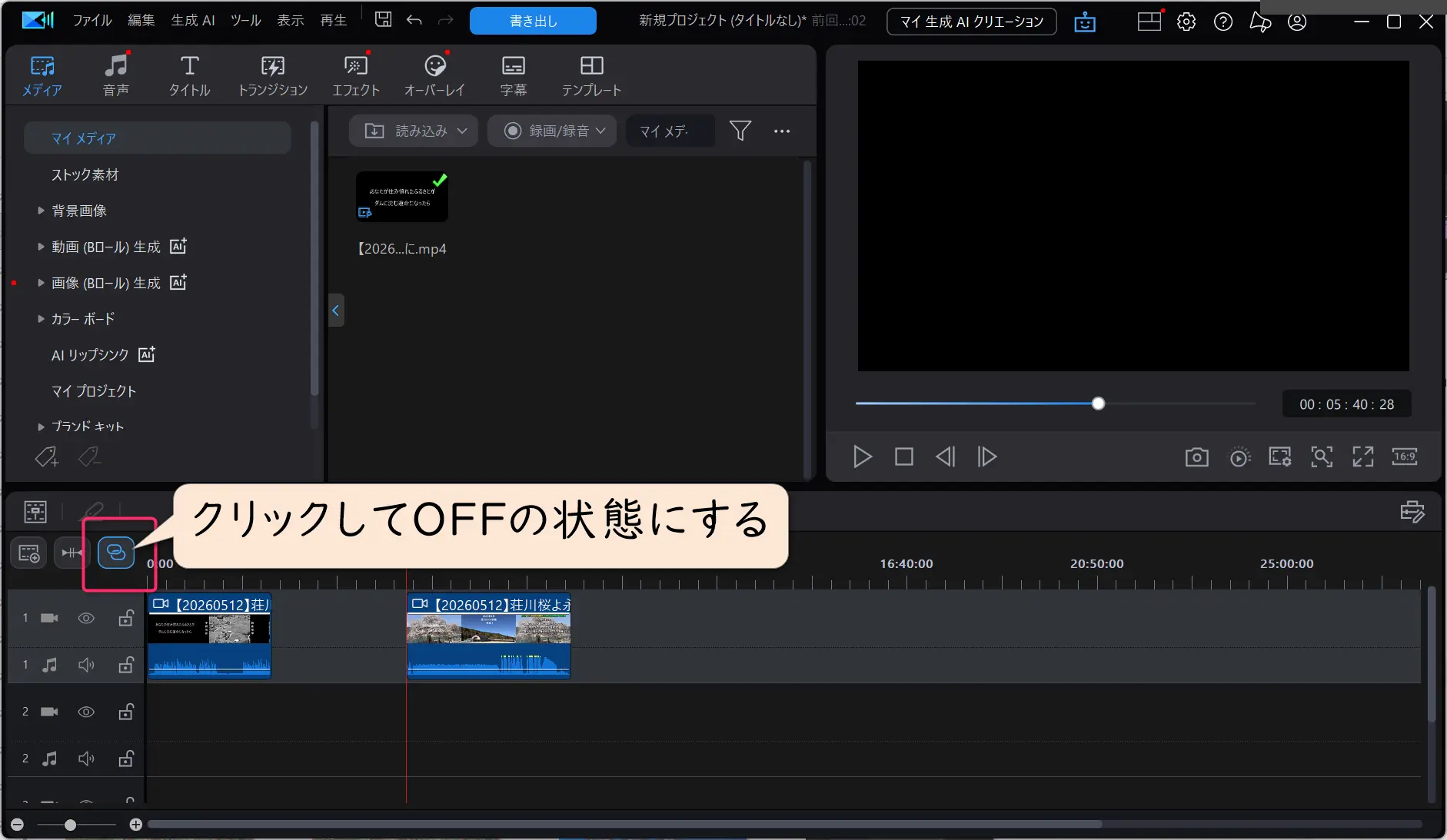This screenshot has height=840, width=1447.
Task: Open the ツール menu
Action: pyautogui.click(x=246, y=21)
